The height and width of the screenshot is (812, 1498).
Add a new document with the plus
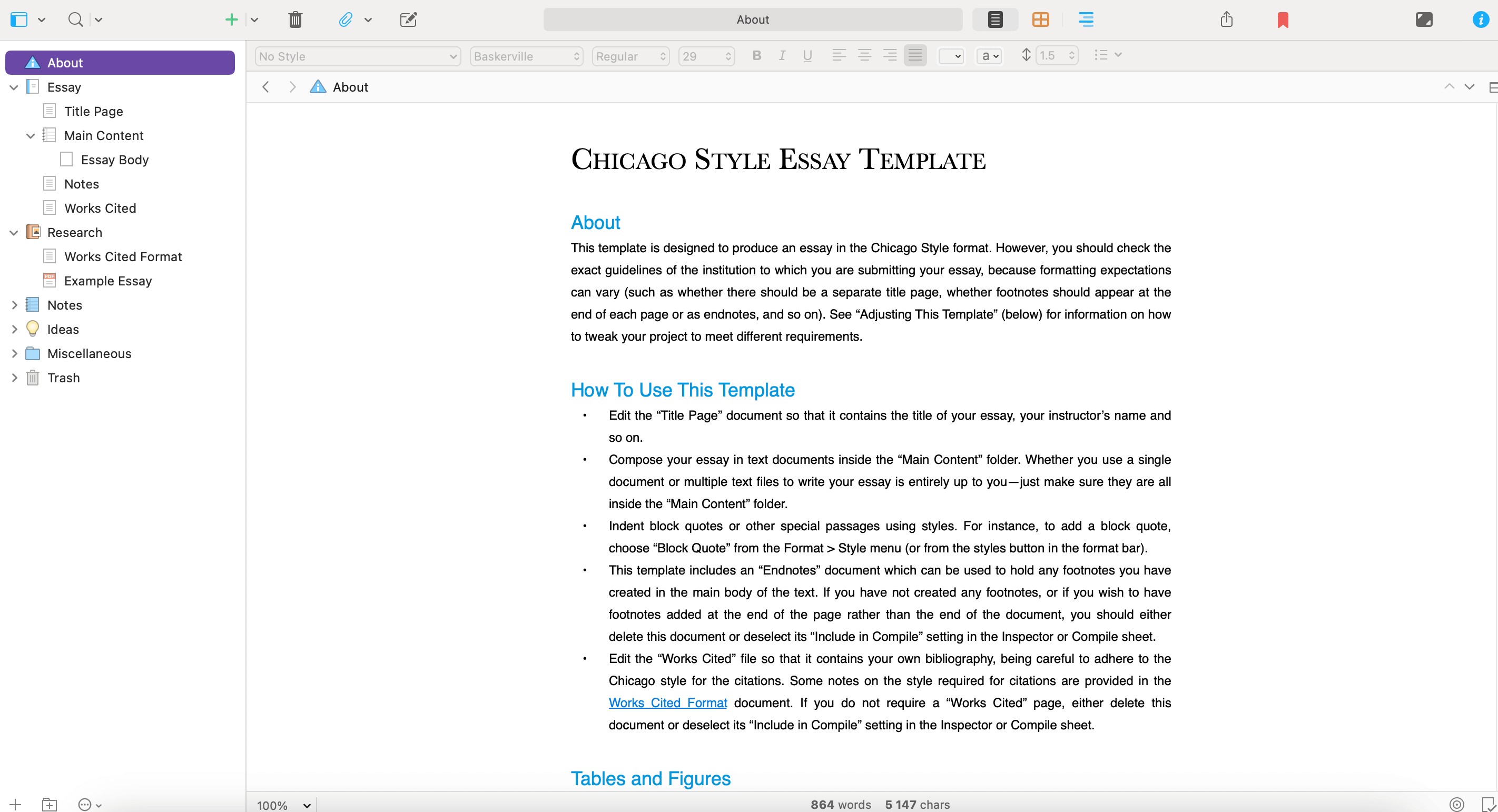coord(231,20)
